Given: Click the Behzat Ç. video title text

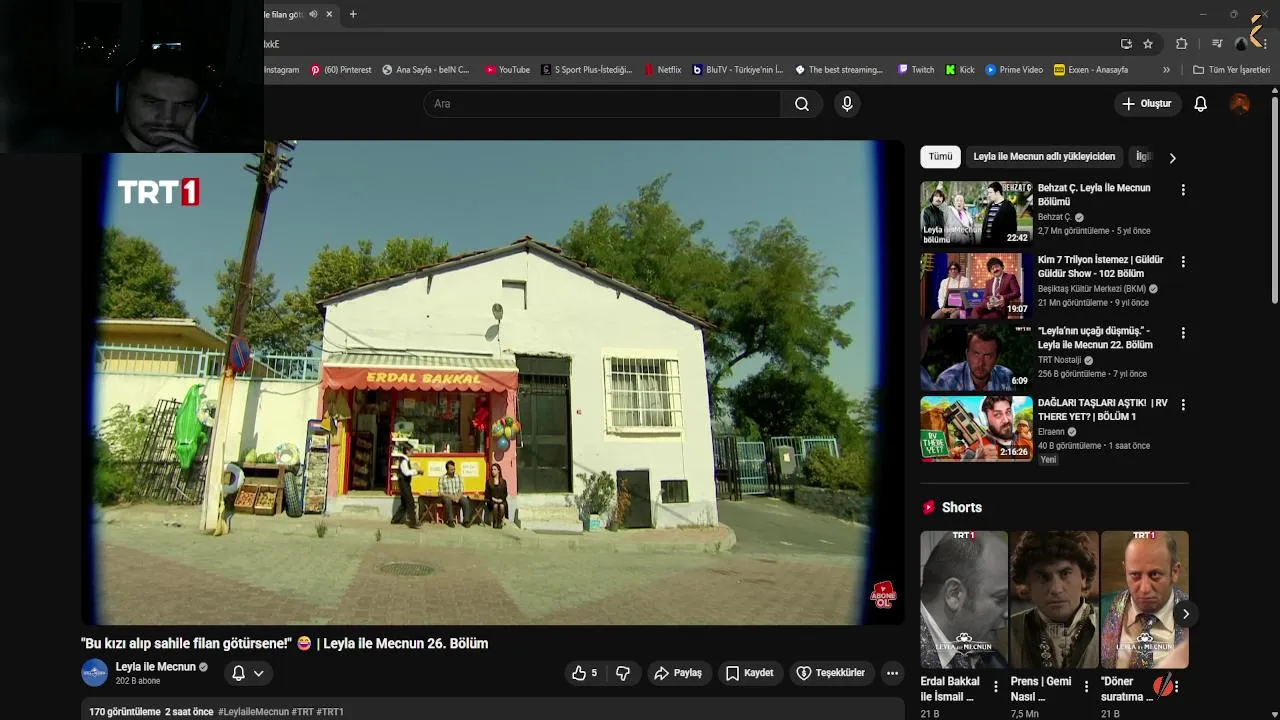Looking at the screenshot, I should (x=1094, y=194).
